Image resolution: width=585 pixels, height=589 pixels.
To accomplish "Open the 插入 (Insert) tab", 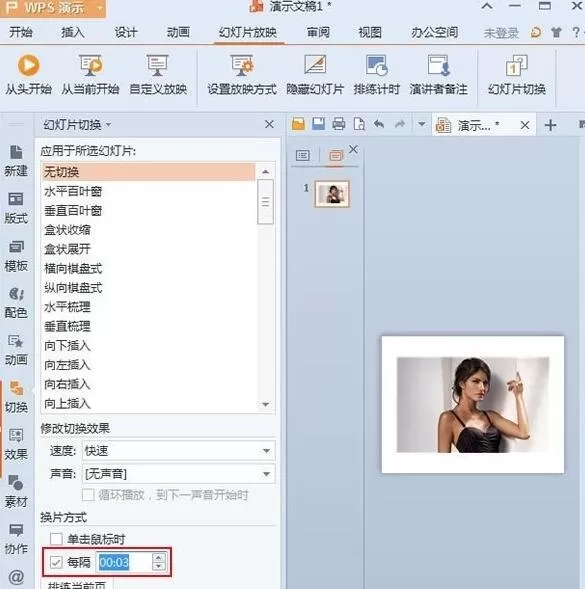I will click(x=73, y=32).
